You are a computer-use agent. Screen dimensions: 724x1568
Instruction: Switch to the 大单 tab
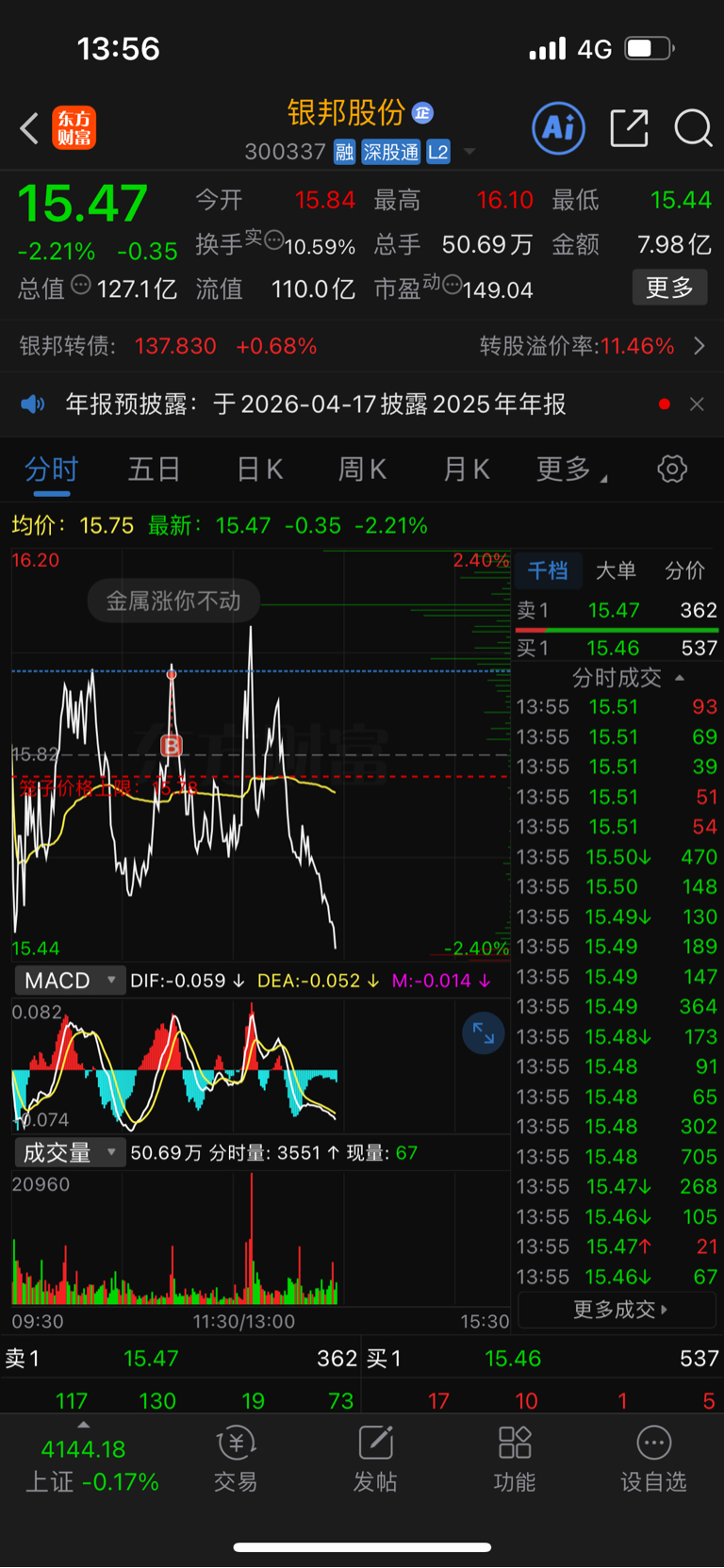click(x=616, y=570)
